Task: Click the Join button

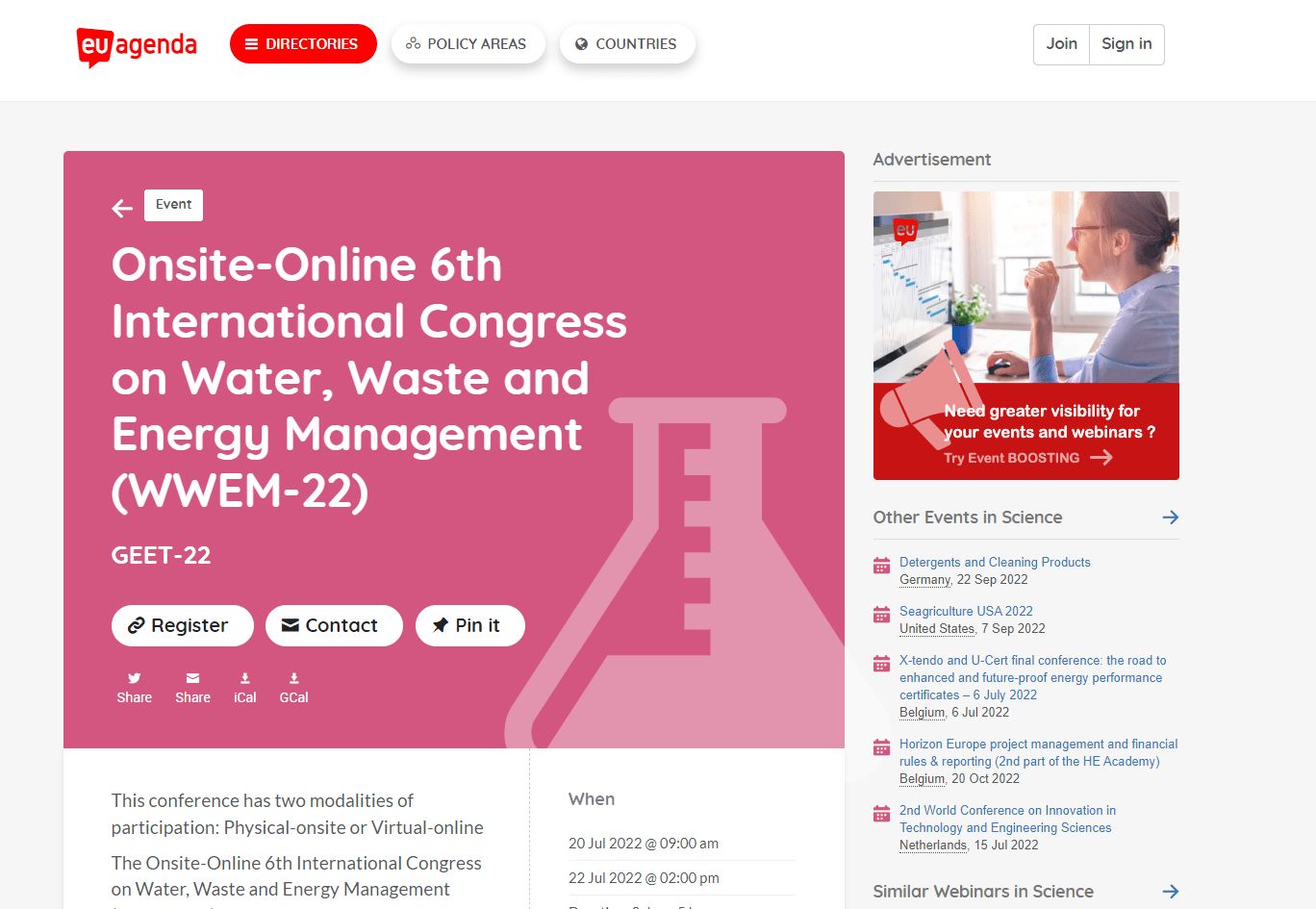Action: coord(1061,44)
